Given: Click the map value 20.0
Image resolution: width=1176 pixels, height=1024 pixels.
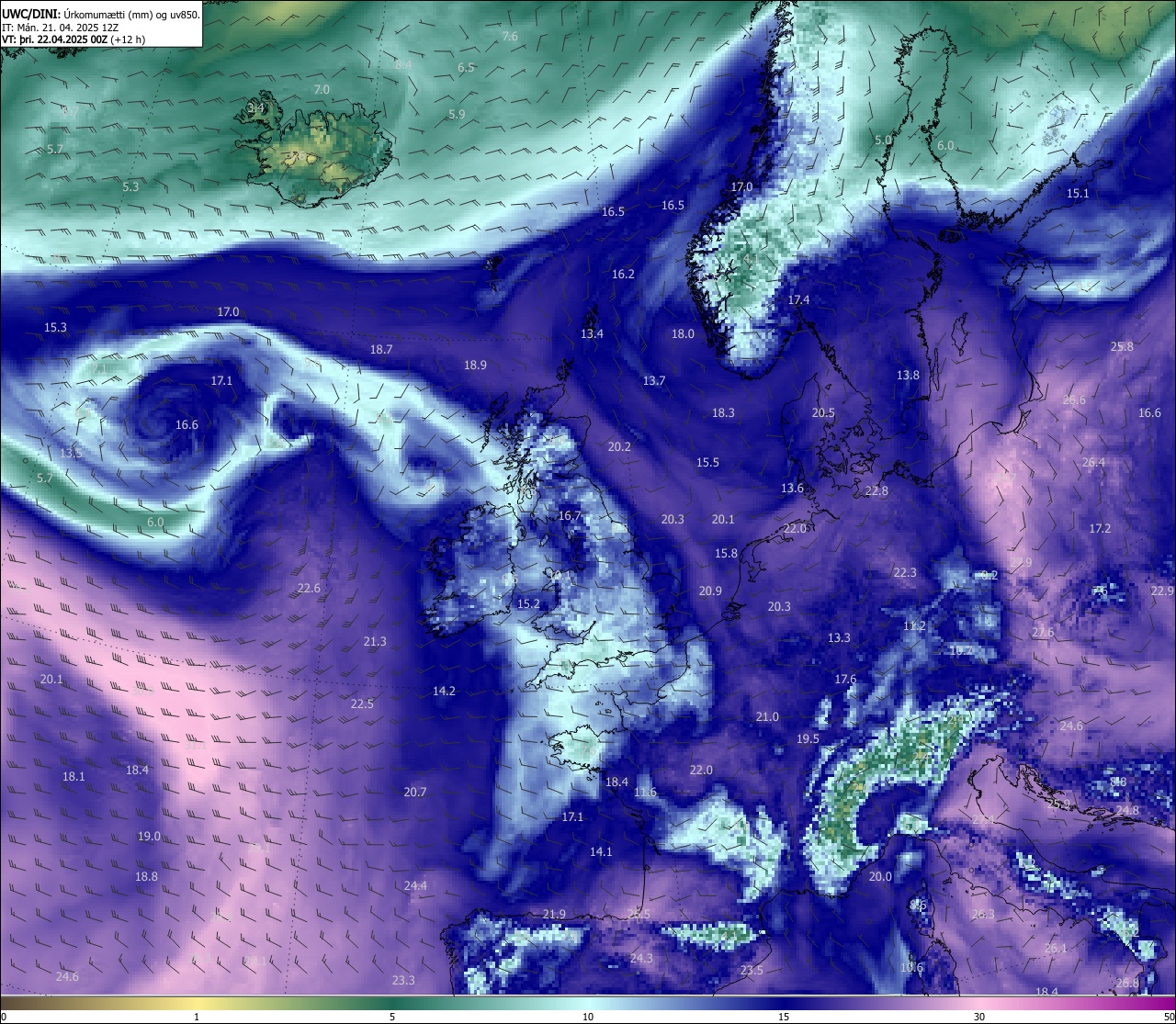Looking at the screenshot, I should (880, 876).
